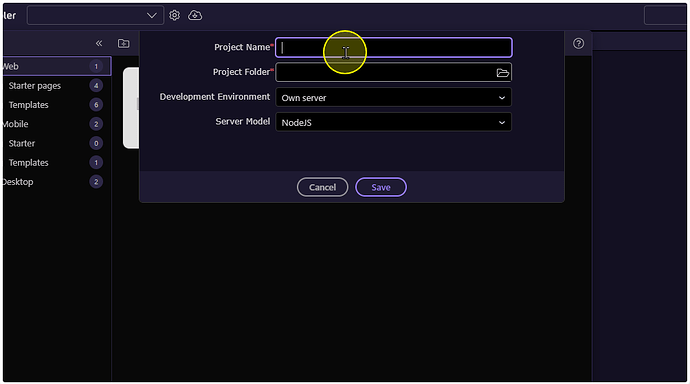Click the Save button

coord(381,187)
